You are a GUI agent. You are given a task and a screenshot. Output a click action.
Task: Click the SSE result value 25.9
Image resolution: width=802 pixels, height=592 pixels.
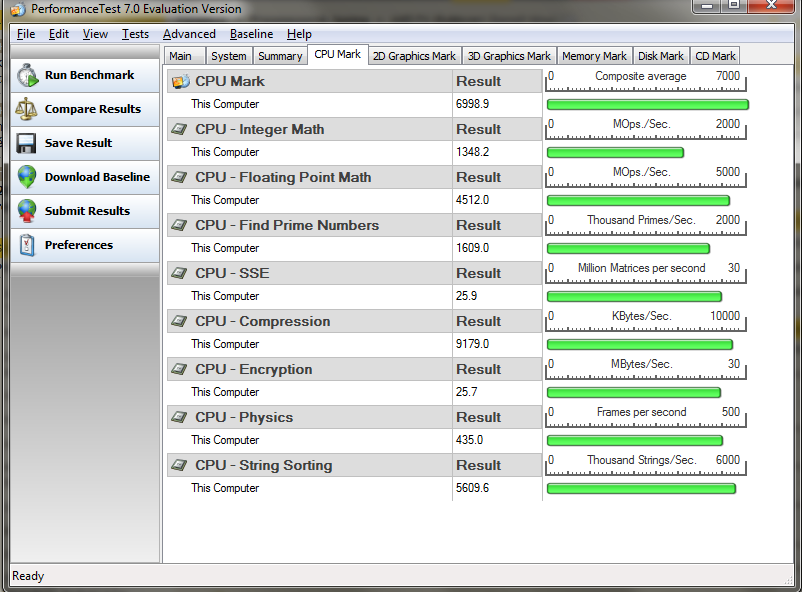tap(466, 296)
